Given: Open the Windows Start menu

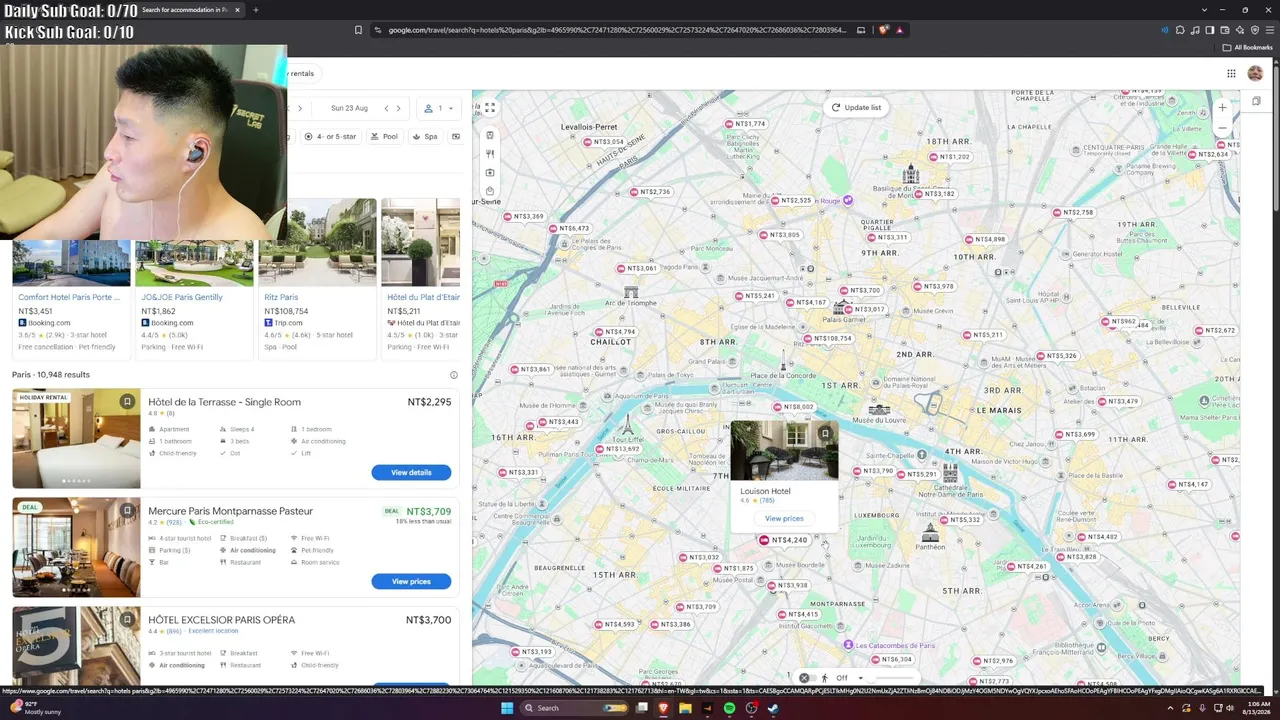Looking at the screenshot, I should (x=507, y=708).
